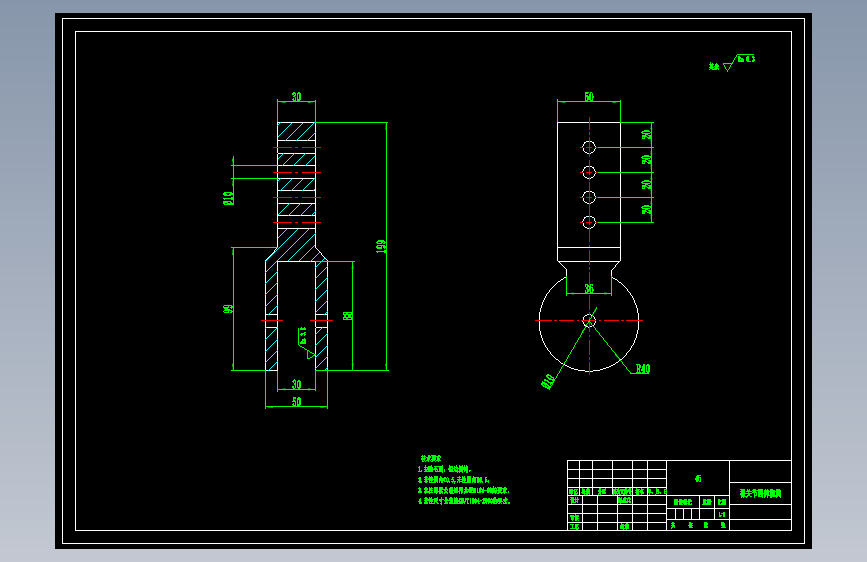
Task: Select the 30 dimension above the hatched shank
Action: coord(296,96)
